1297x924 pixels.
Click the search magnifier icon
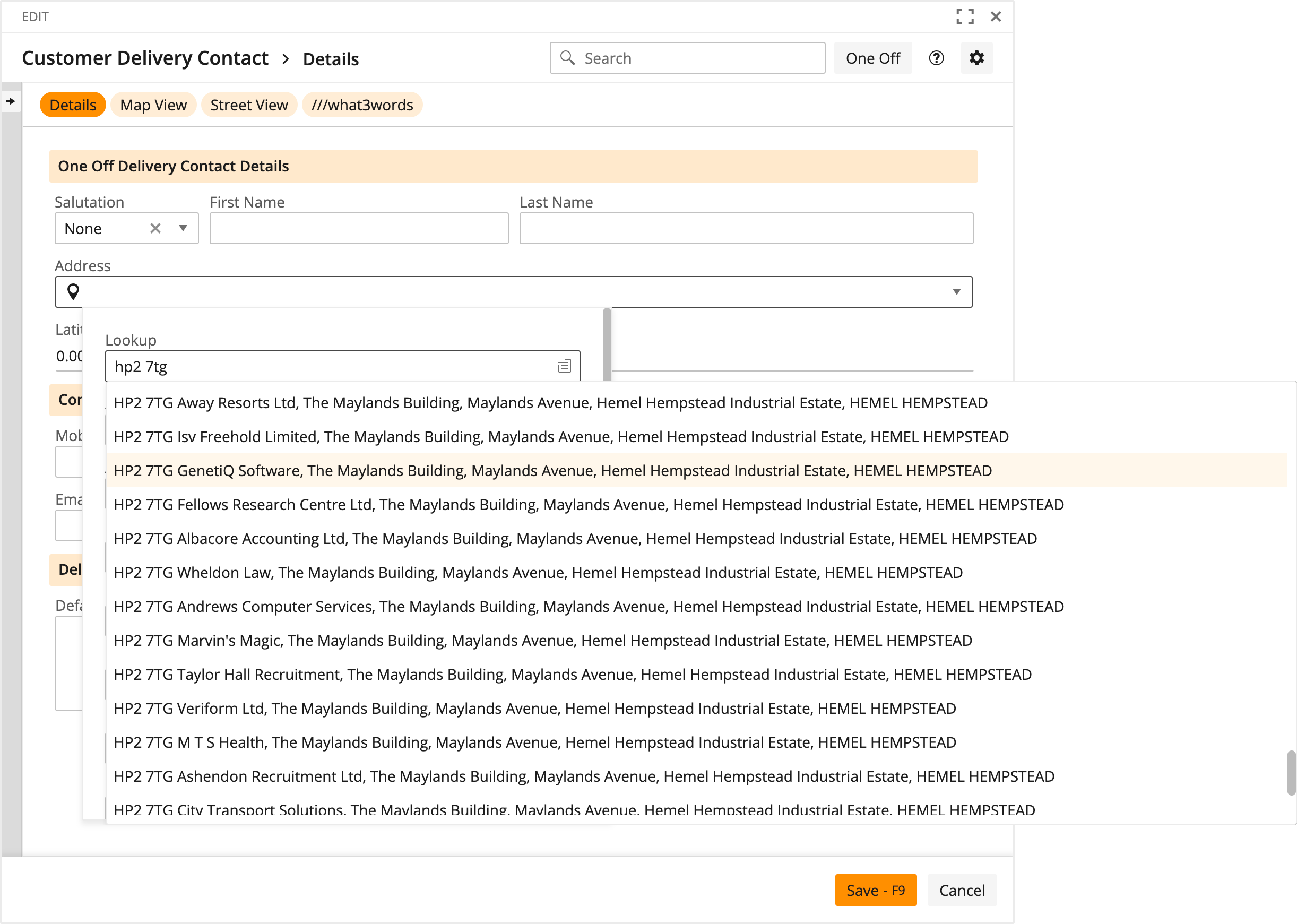pyautogui.click(x=567, y=58)
